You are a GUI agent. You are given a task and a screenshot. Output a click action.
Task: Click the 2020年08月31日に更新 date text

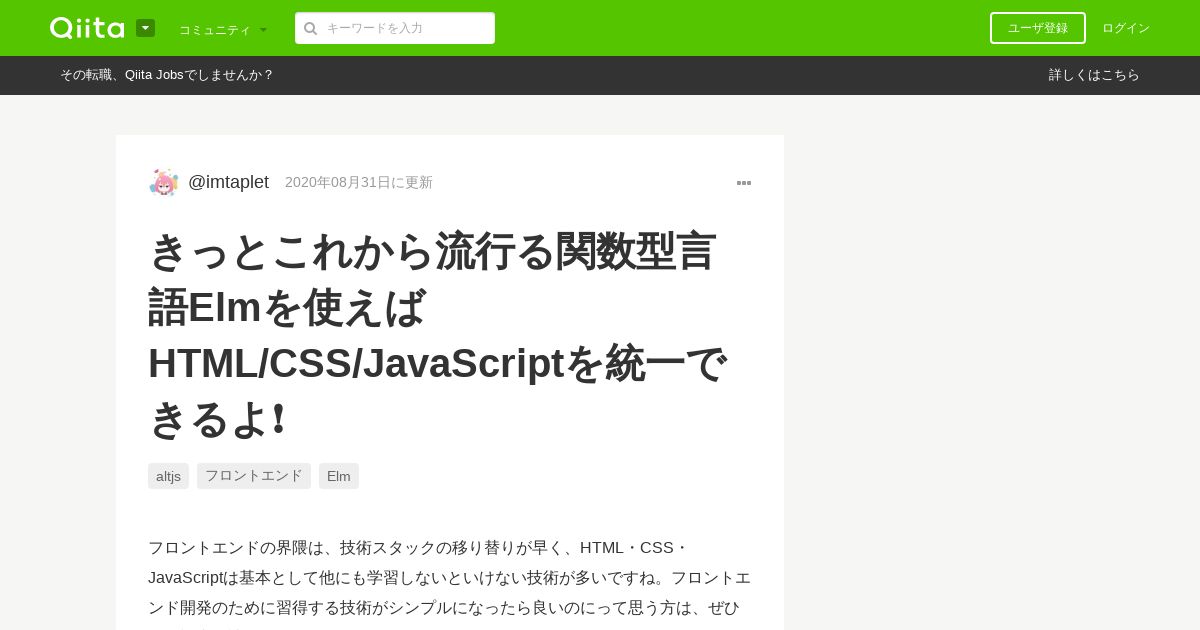click(x=359, y=182)
